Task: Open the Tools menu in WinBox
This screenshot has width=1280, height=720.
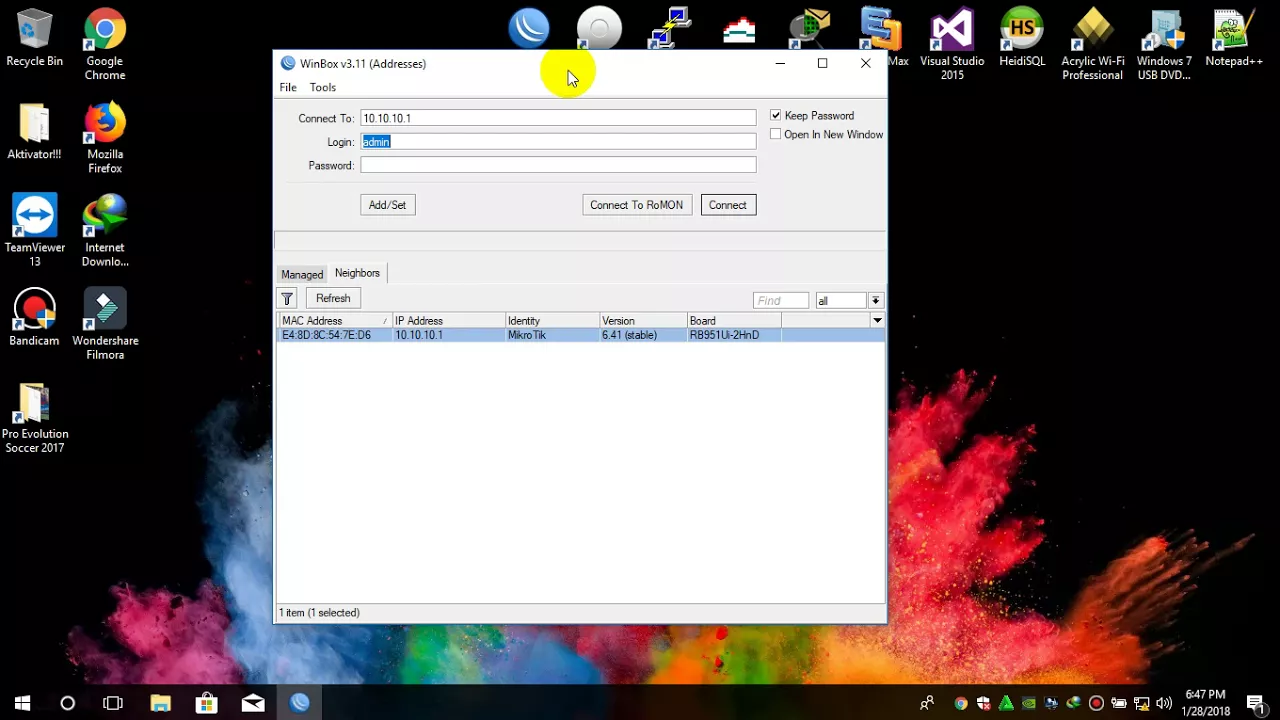Action: (x=322, y=87)
